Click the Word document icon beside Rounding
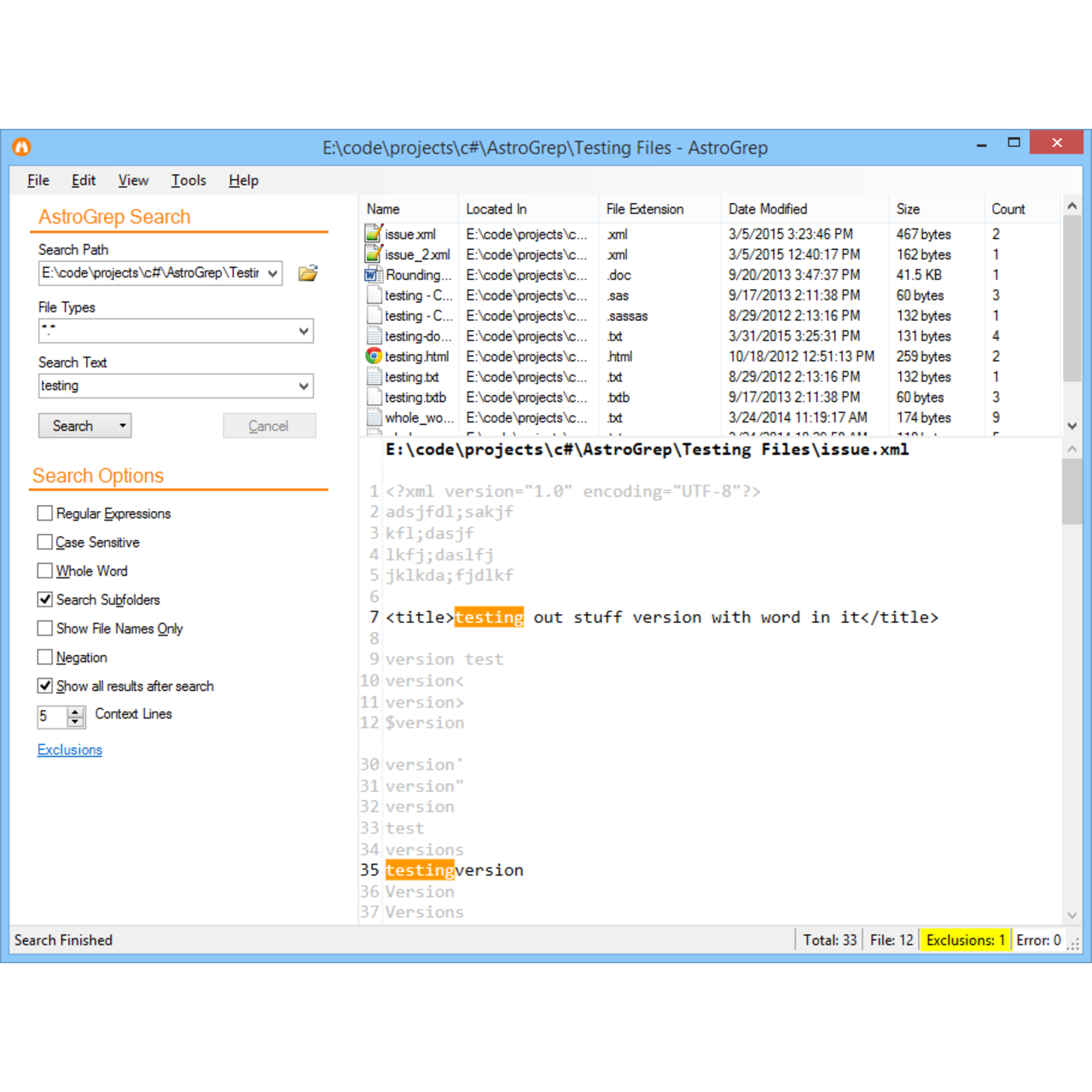 pos(373,273)
